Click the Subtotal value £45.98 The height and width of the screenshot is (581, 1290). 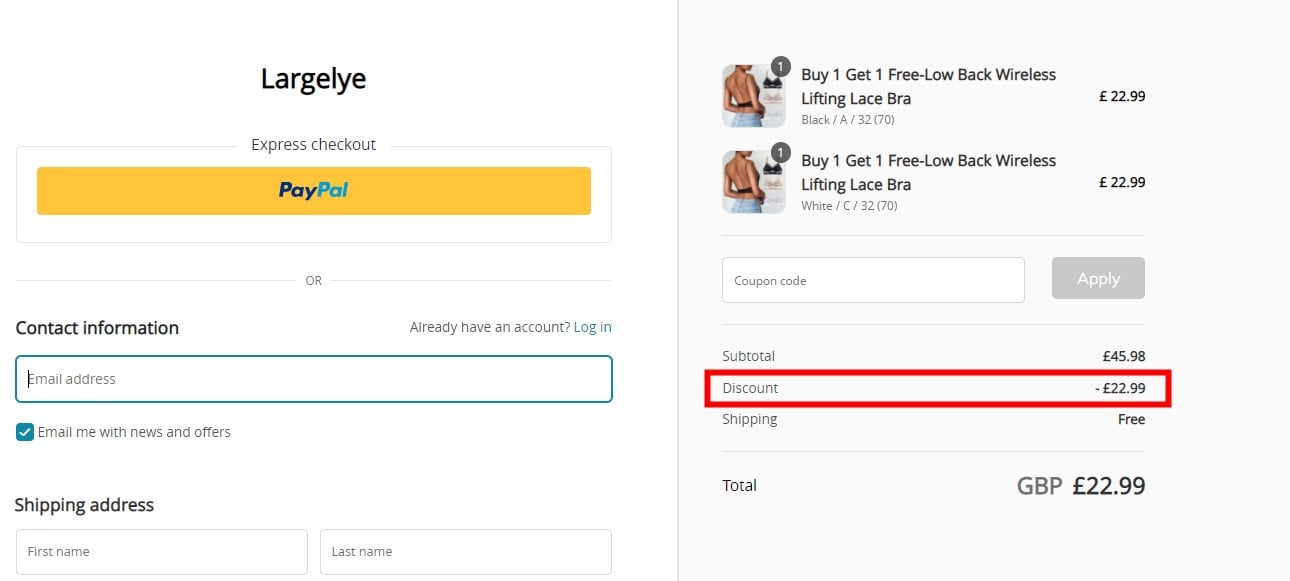click(x=1123, y=356)
